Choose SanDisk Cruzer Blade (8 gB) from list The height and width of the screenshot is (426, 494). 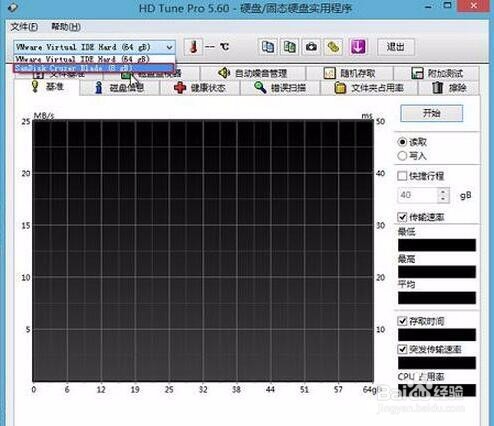pos(94,68)
